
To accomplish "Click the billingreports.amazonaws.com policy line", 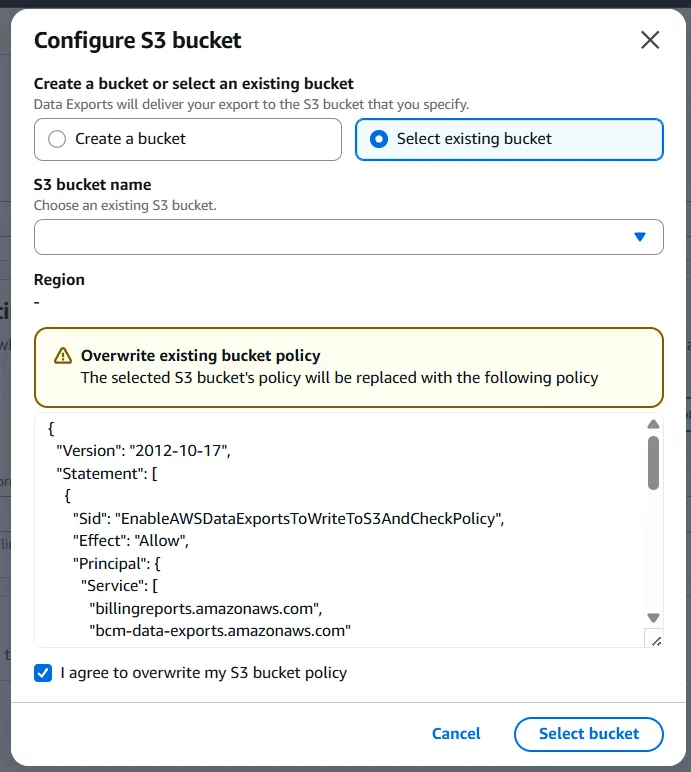I will (207, 608).
